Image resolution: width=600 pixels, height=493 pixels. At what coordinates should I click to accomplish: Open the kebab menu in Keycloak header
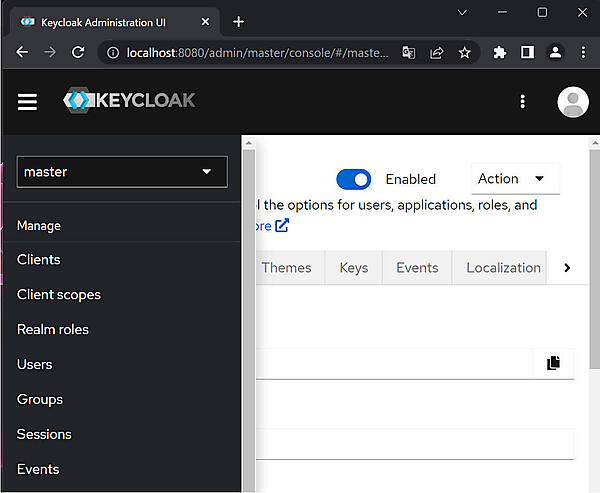522,102
